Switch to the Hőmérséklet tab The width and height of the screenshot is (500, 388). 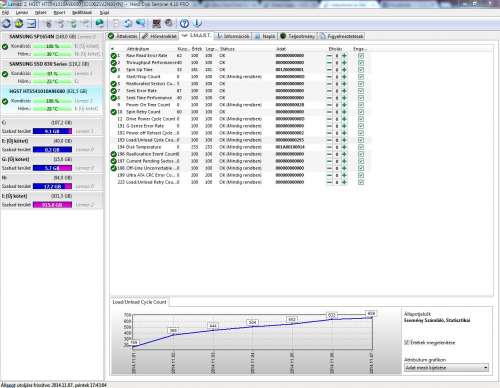click(159, 36)
